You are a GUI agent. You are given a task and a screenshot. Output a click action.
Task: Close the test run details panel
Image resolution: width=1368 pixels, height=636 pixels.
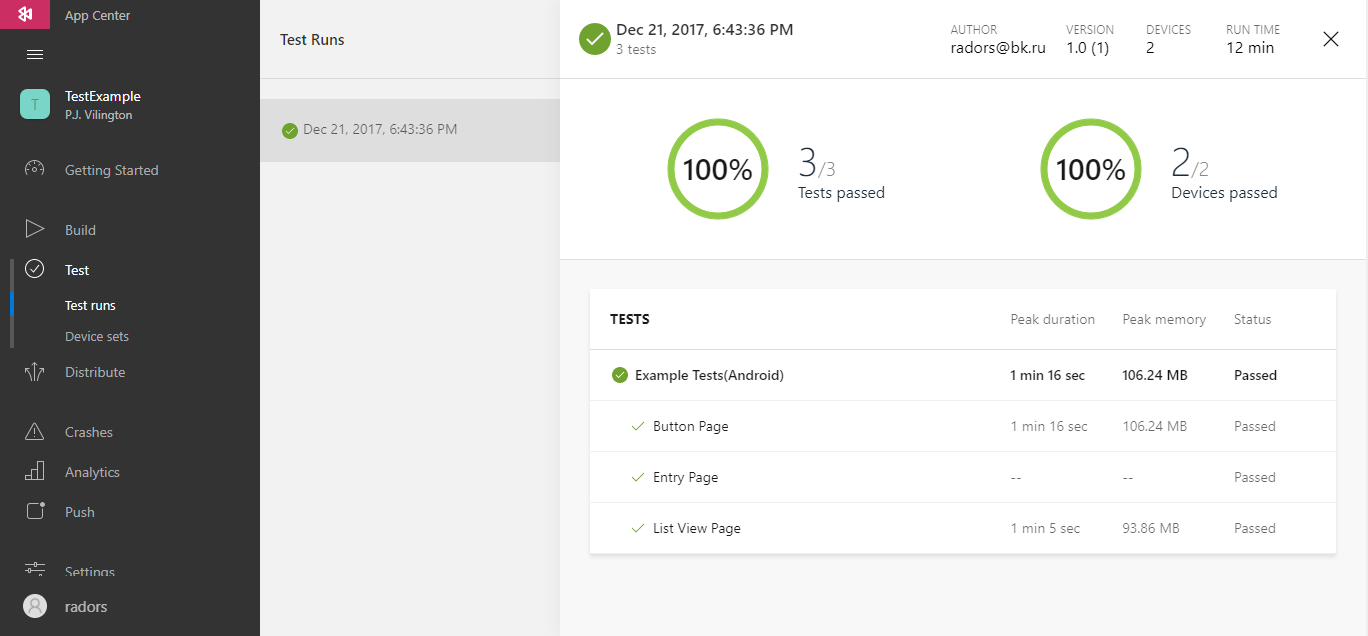click(1330, 39)
